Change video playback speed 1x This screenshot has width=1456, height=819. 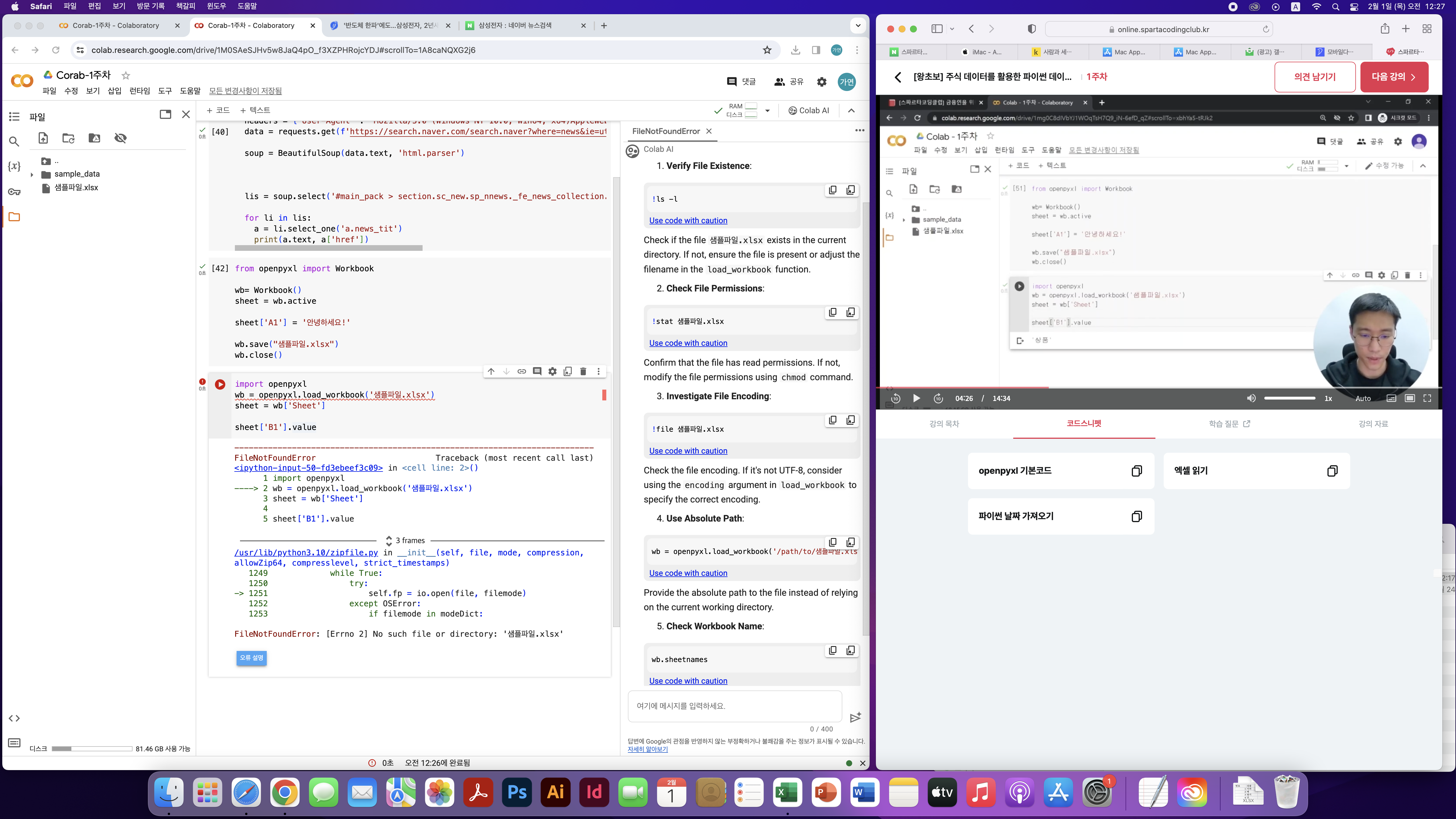click(x=1328, y=398)
